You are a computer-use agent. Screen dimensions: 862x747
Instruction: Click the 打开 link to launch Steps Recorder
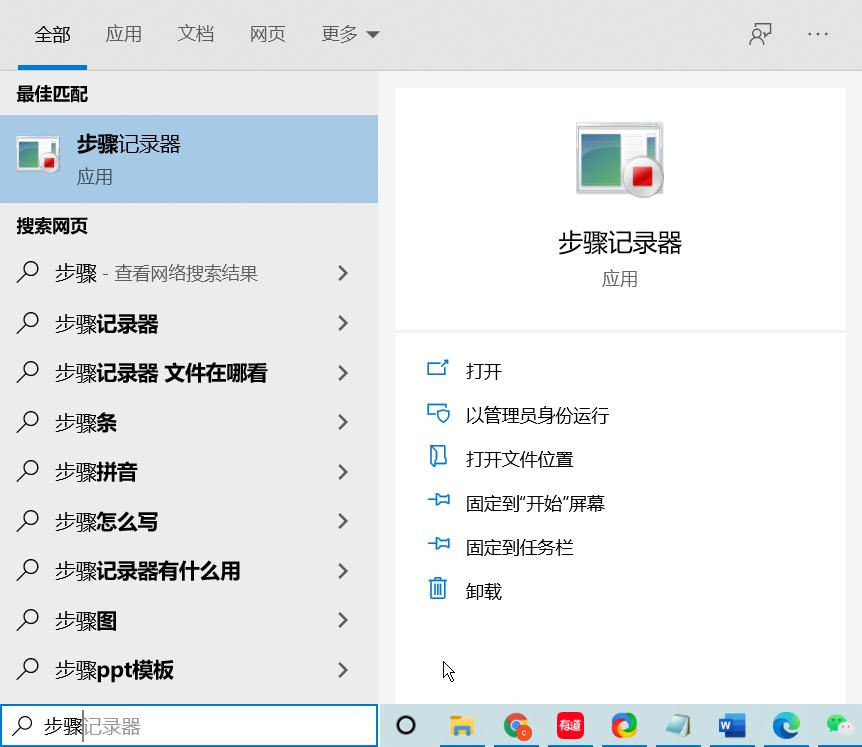(x=482, y=370)
